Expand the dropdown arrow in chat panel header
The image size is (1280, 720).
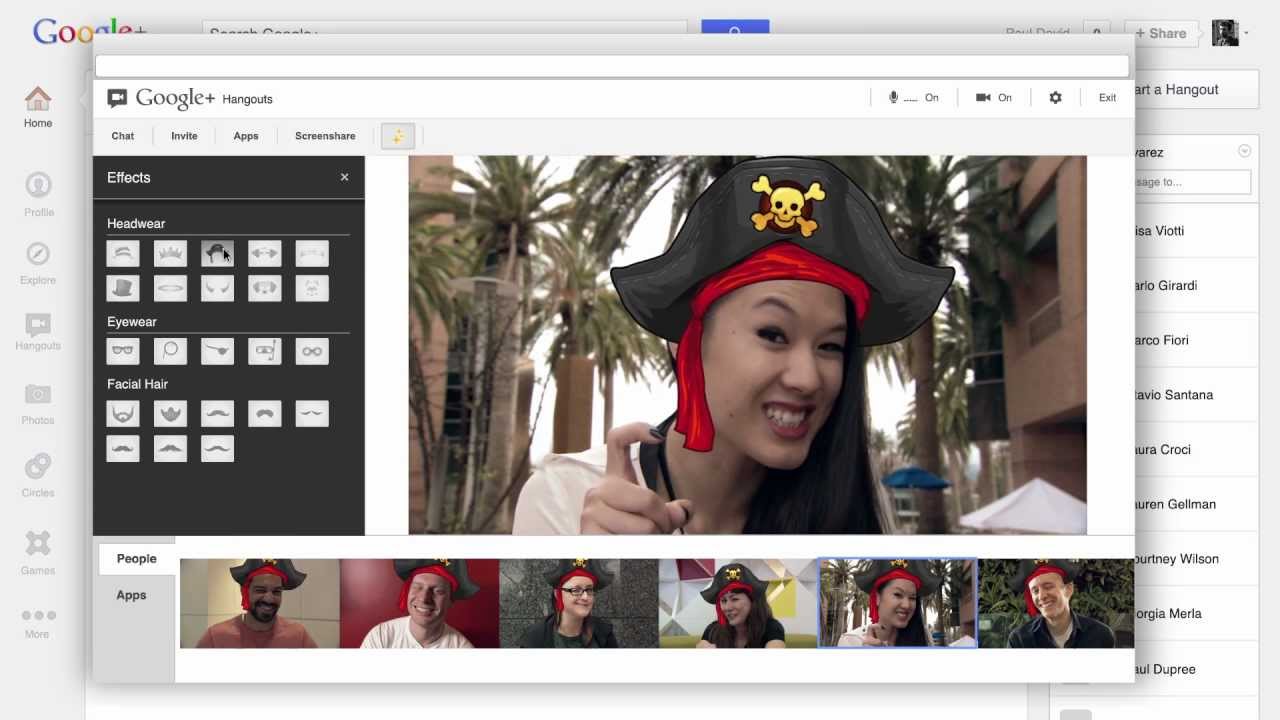1244,151
